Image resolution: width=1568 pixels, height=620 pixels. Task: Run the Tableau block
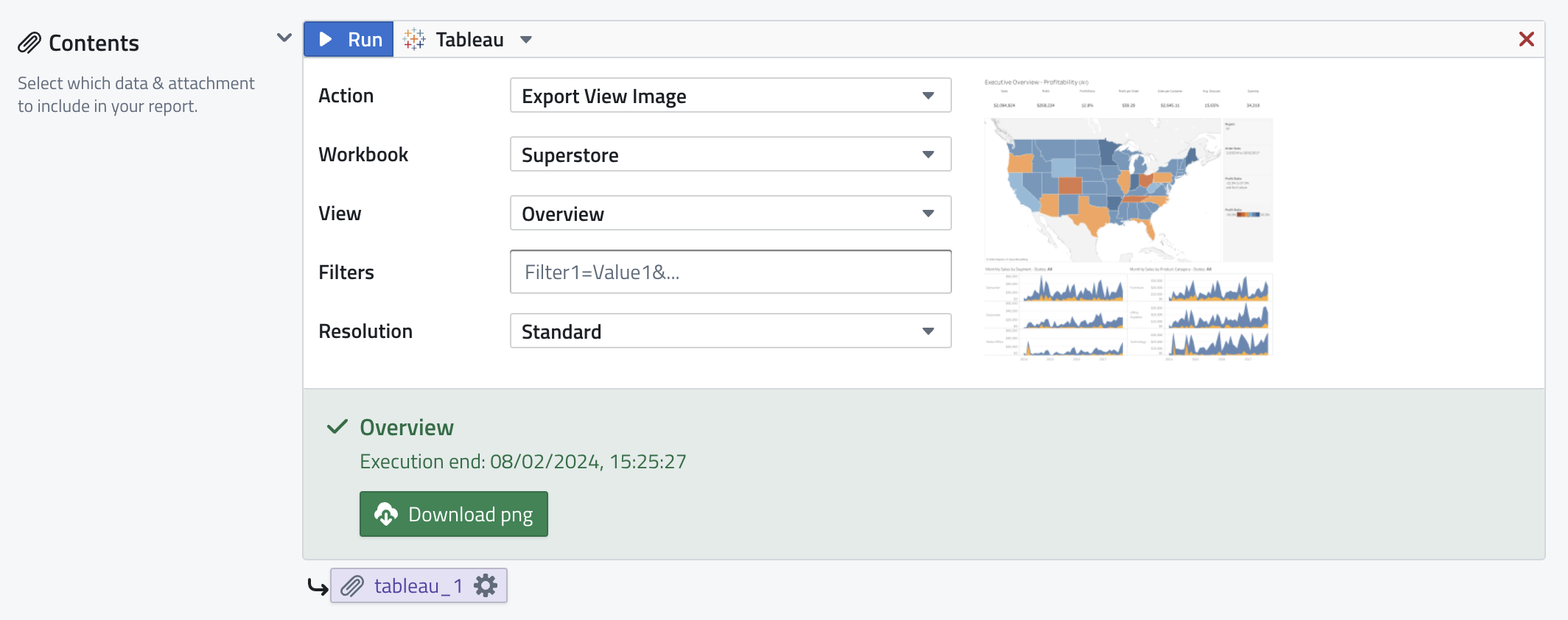(x=349, y=40)
